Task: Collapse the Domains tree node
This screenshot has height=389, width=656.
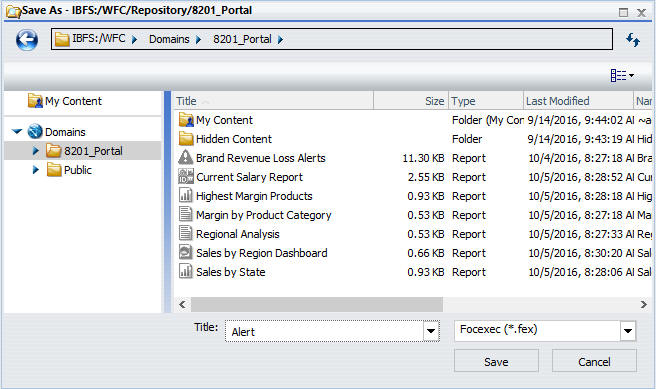Action: point(17,132)
